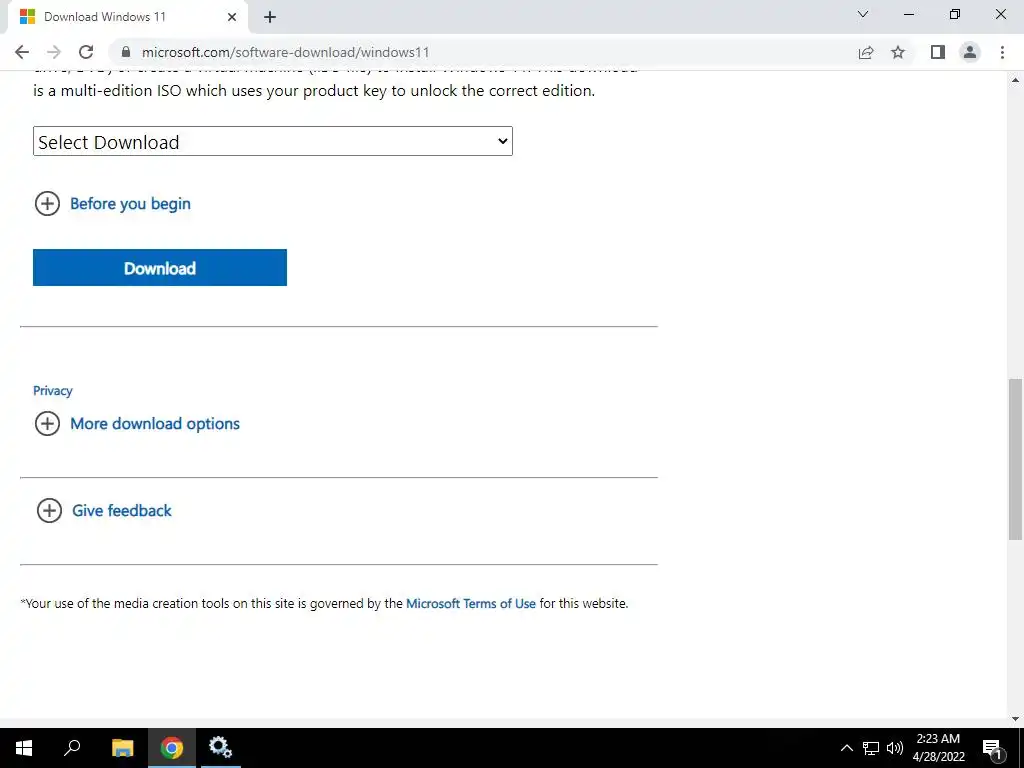Image resolution: width=1024 pixels, height=768 pixels.
Task: Click the scrollbar up arrow
Action: 1015,80
